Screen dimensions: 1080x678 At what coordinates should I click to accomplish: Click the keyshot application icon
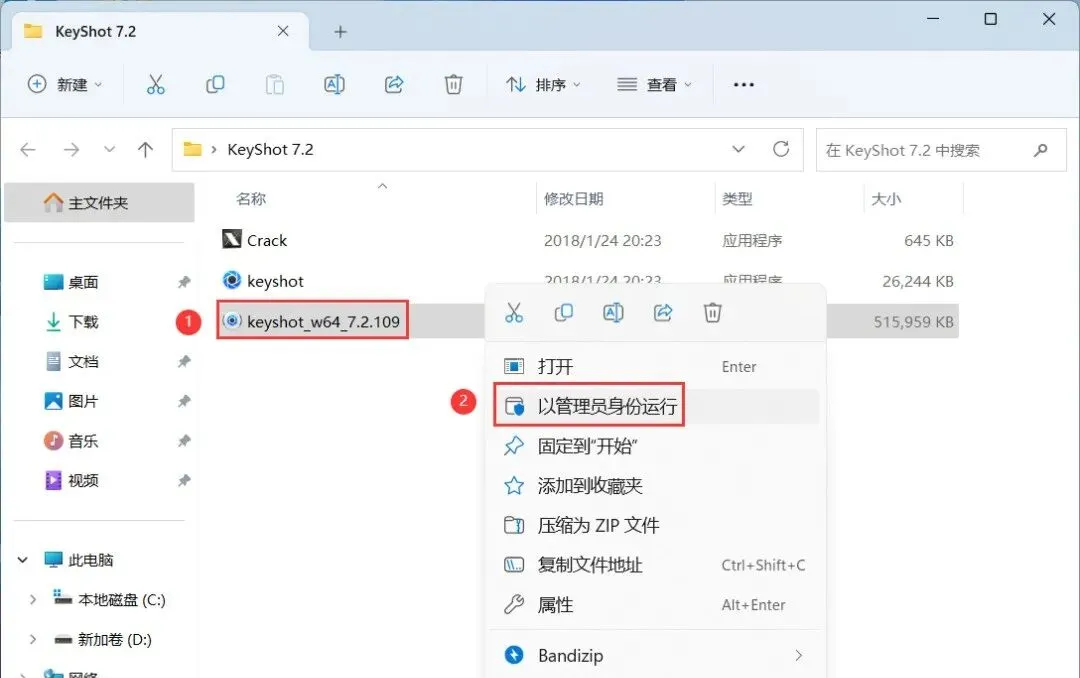[231, 280]
